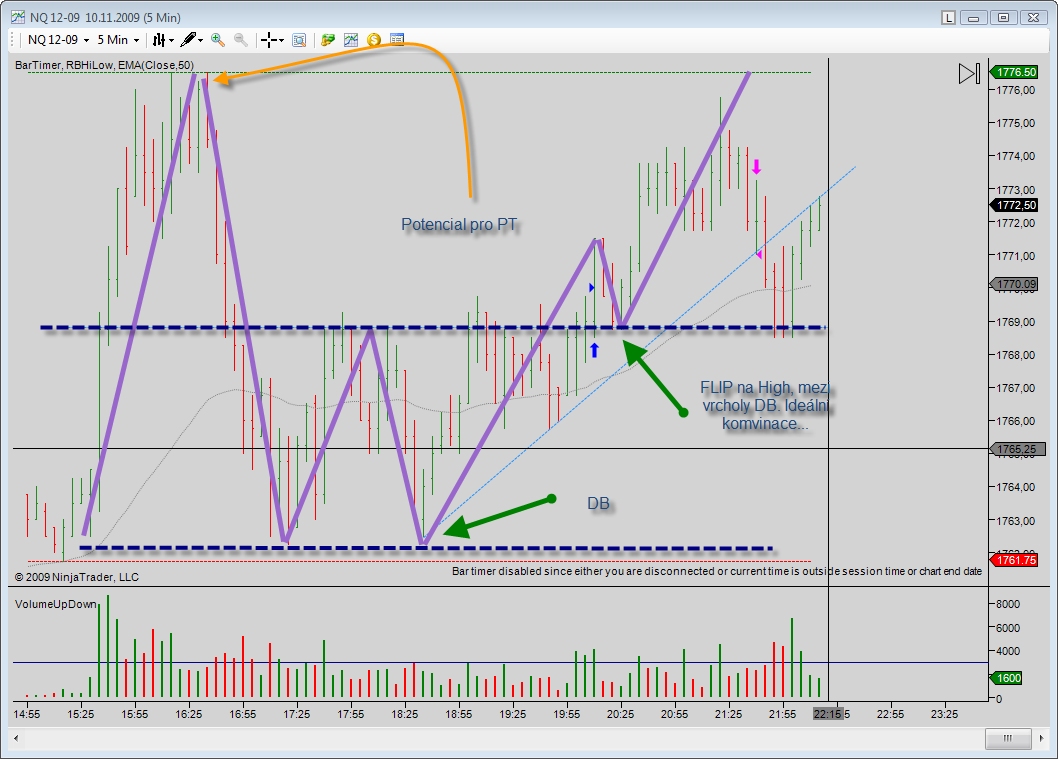The height and width of the screenshot is (759, 1058).
Task: Click the 'BarTimer, RBHiLow, EMA(Close,50)' indicator label
Action: (105, 65)
